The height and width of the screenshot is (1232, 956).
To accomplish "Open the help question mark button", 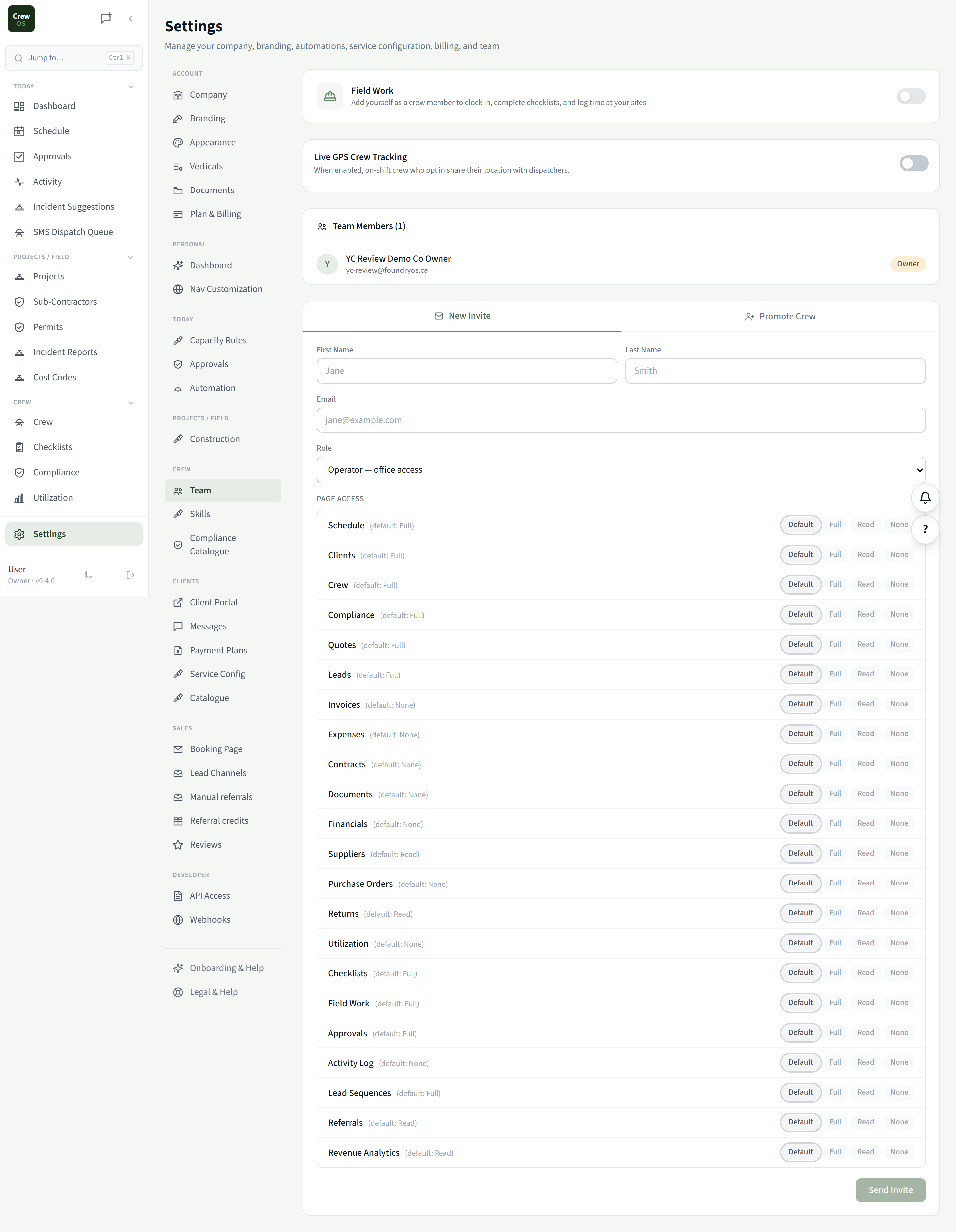I will [x=925, y=529].
